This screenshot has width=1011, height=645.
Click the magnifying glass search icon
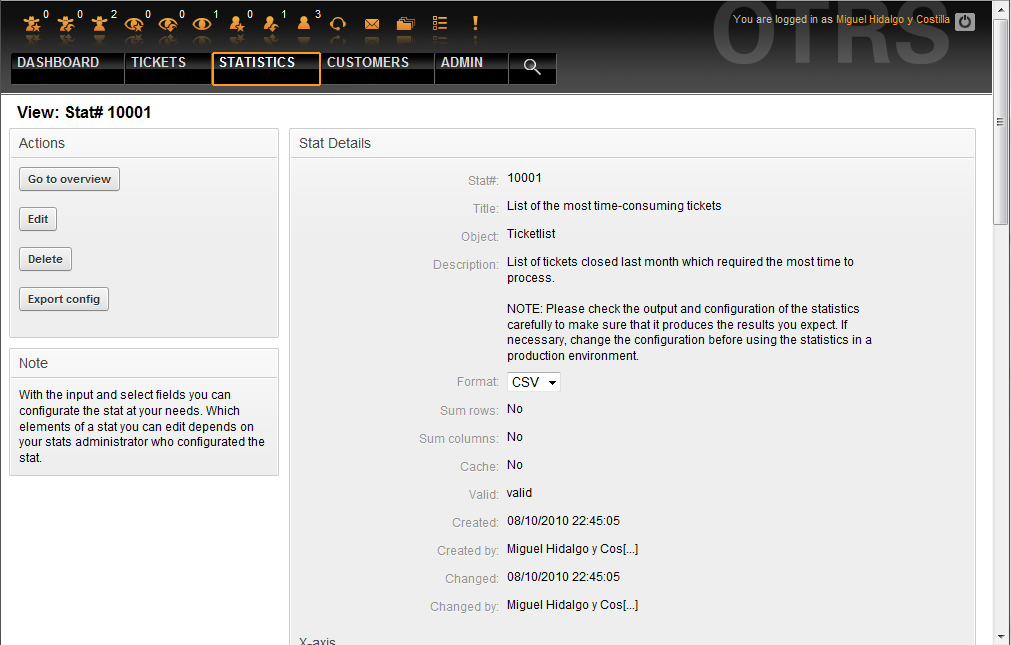pos(532,67)
